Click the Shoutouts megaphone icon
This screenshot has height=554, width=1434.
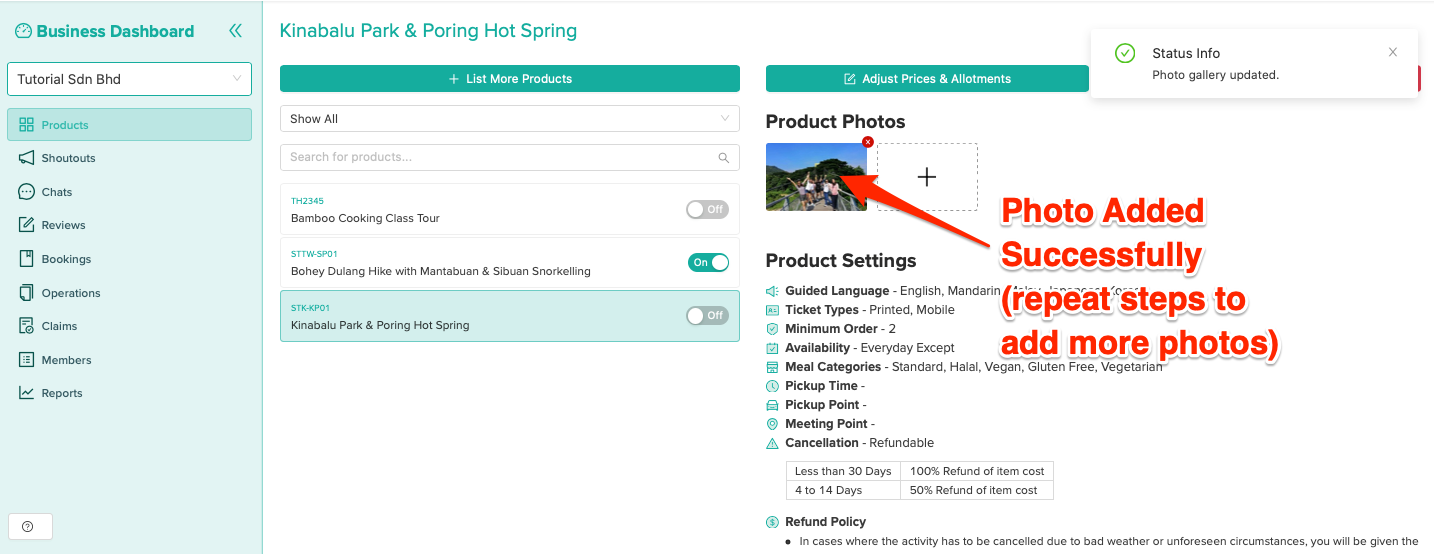click(x=26, y=158)
